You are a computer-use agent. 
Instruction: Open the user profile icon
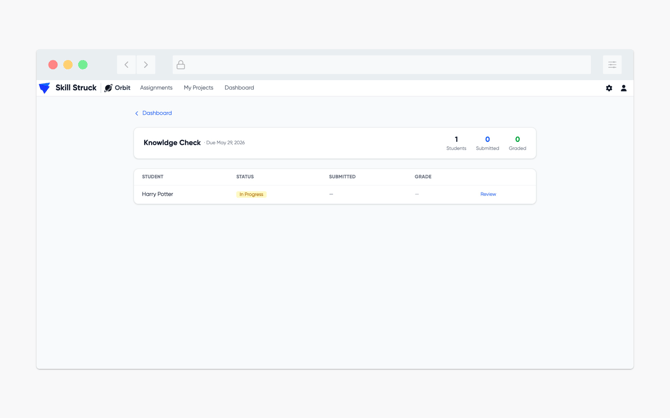(x=623, y=88)
